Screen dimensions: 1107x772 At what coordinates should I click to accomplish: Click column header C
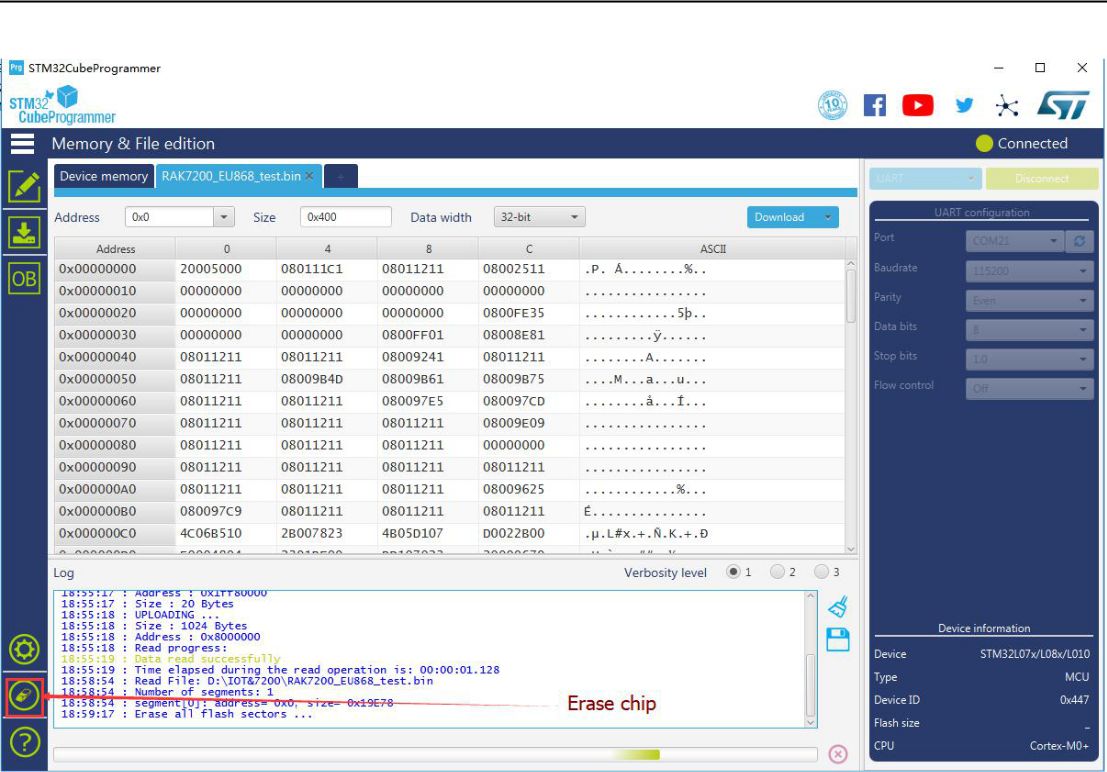pos(529,249)
